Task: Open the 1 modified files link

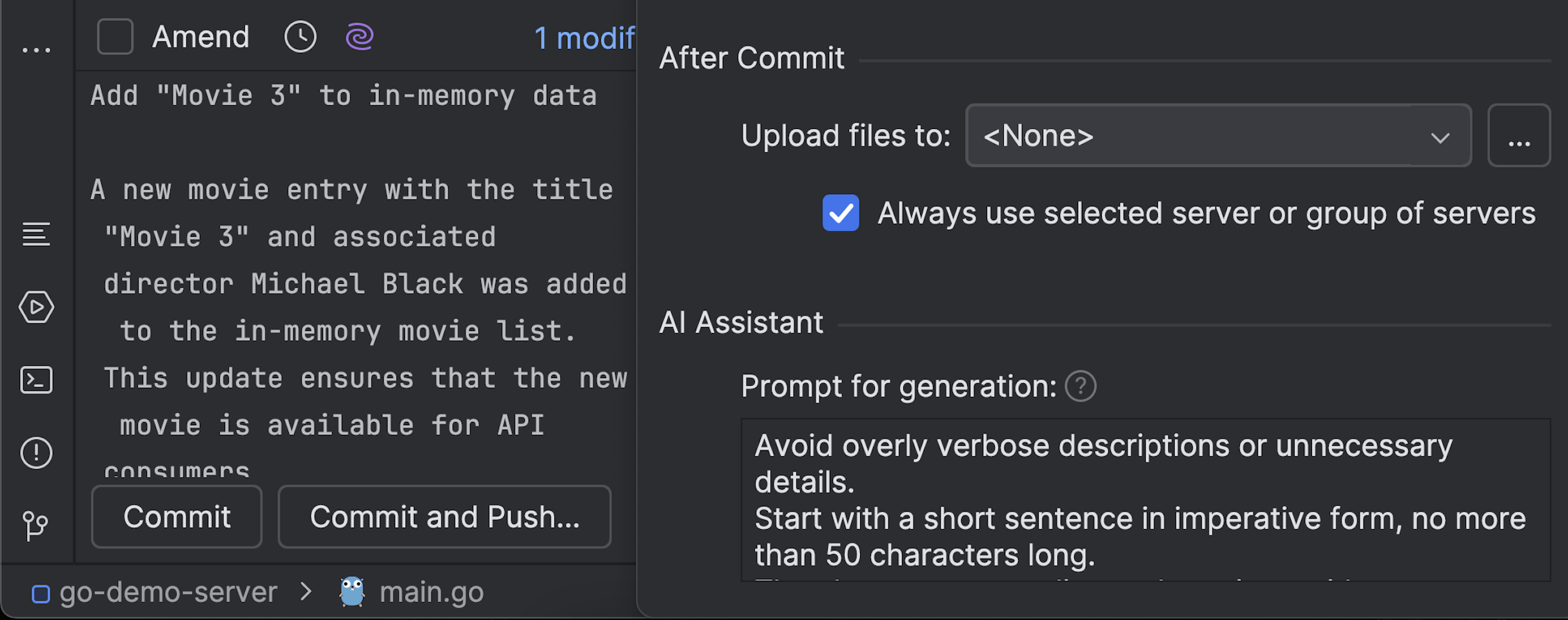Action: 583,38
